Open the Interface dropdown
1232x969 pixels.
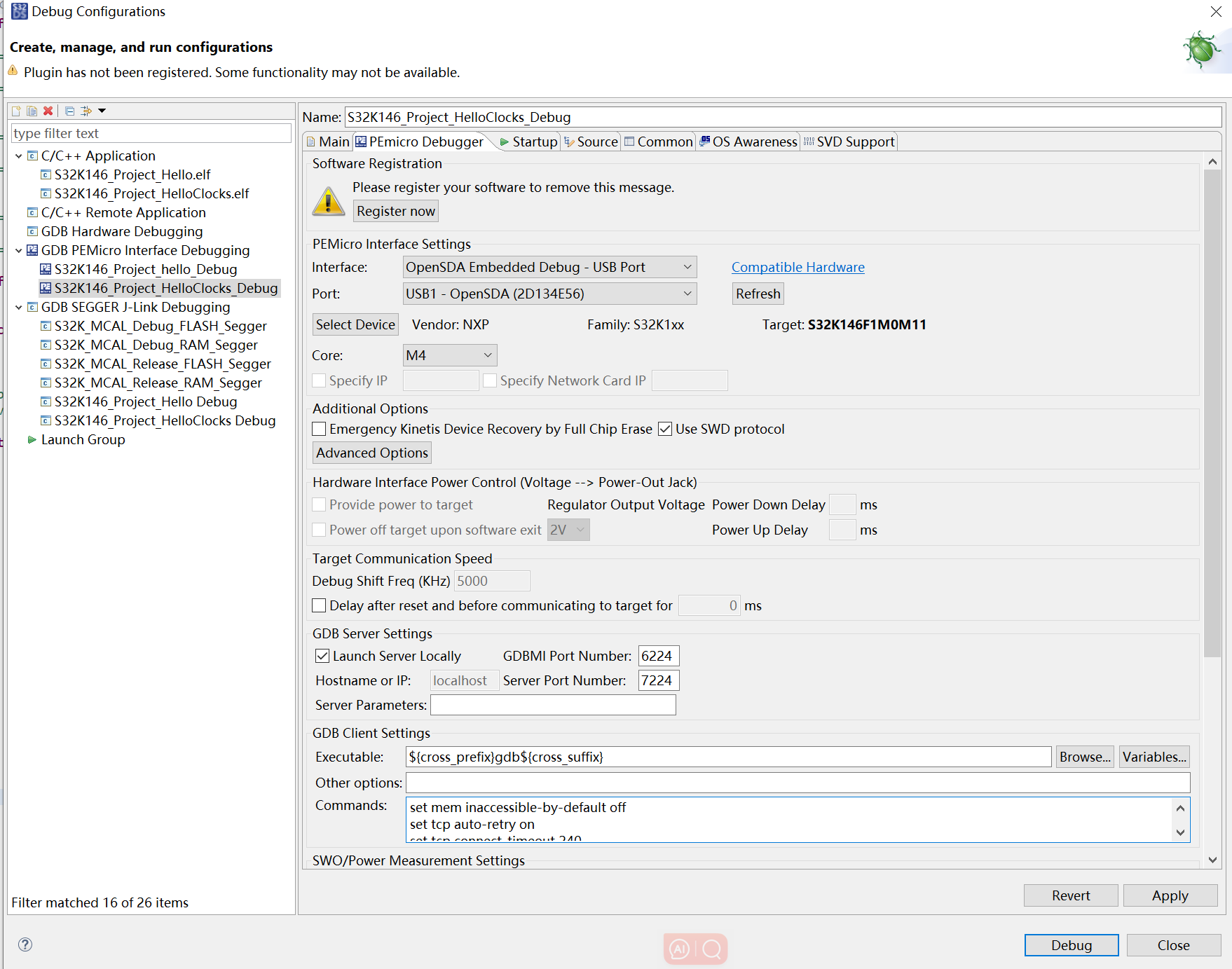[687, 267]
